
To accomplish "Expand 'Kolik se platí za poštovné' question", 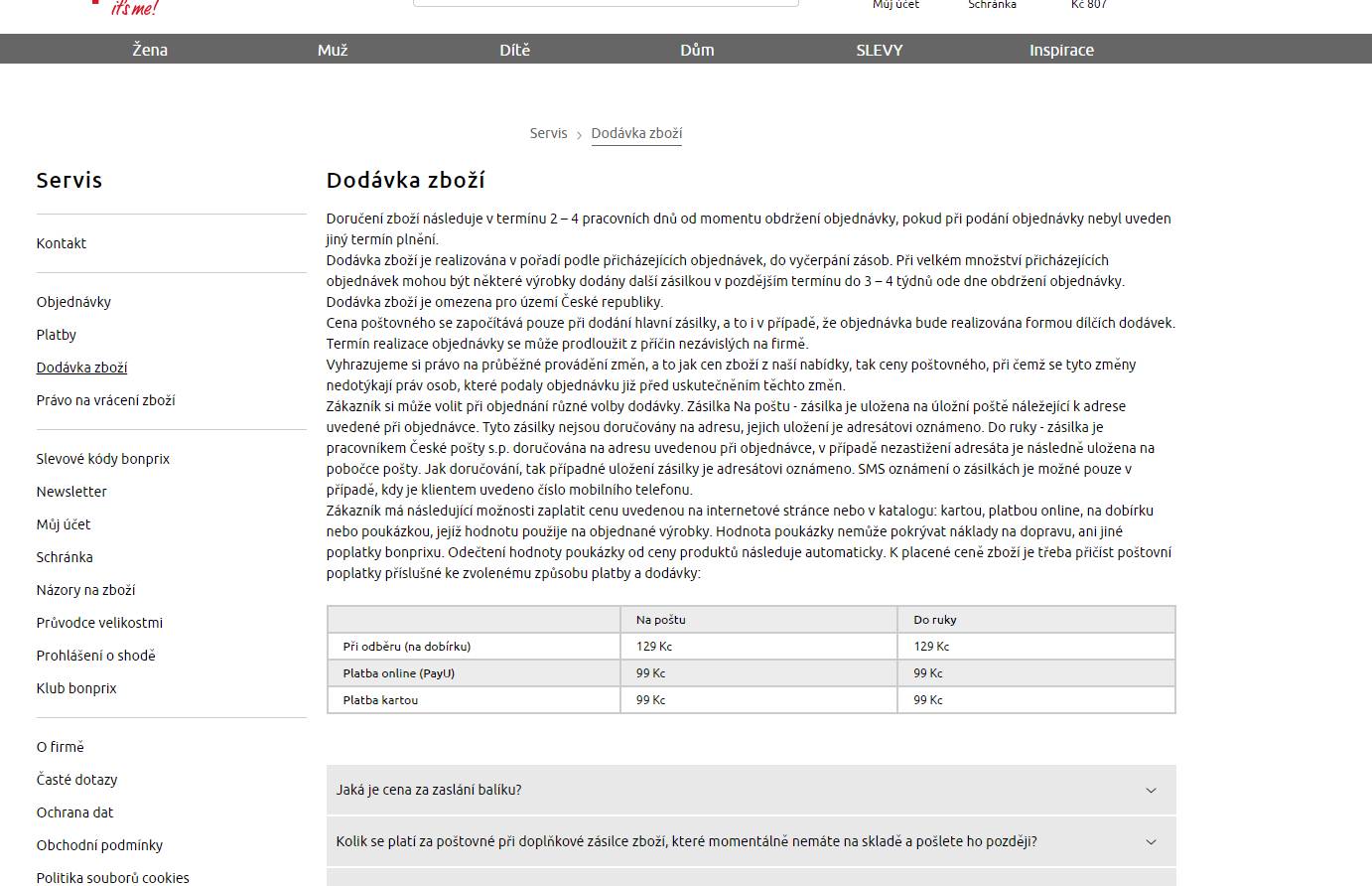I will coord(752,841).
